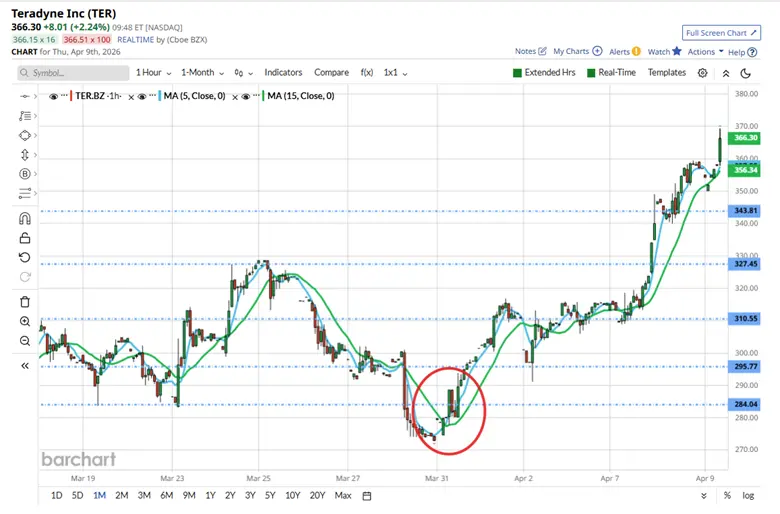The image size is (780, 514).
Task: Select the trend line drawing tool
Action: click(25, 96)
